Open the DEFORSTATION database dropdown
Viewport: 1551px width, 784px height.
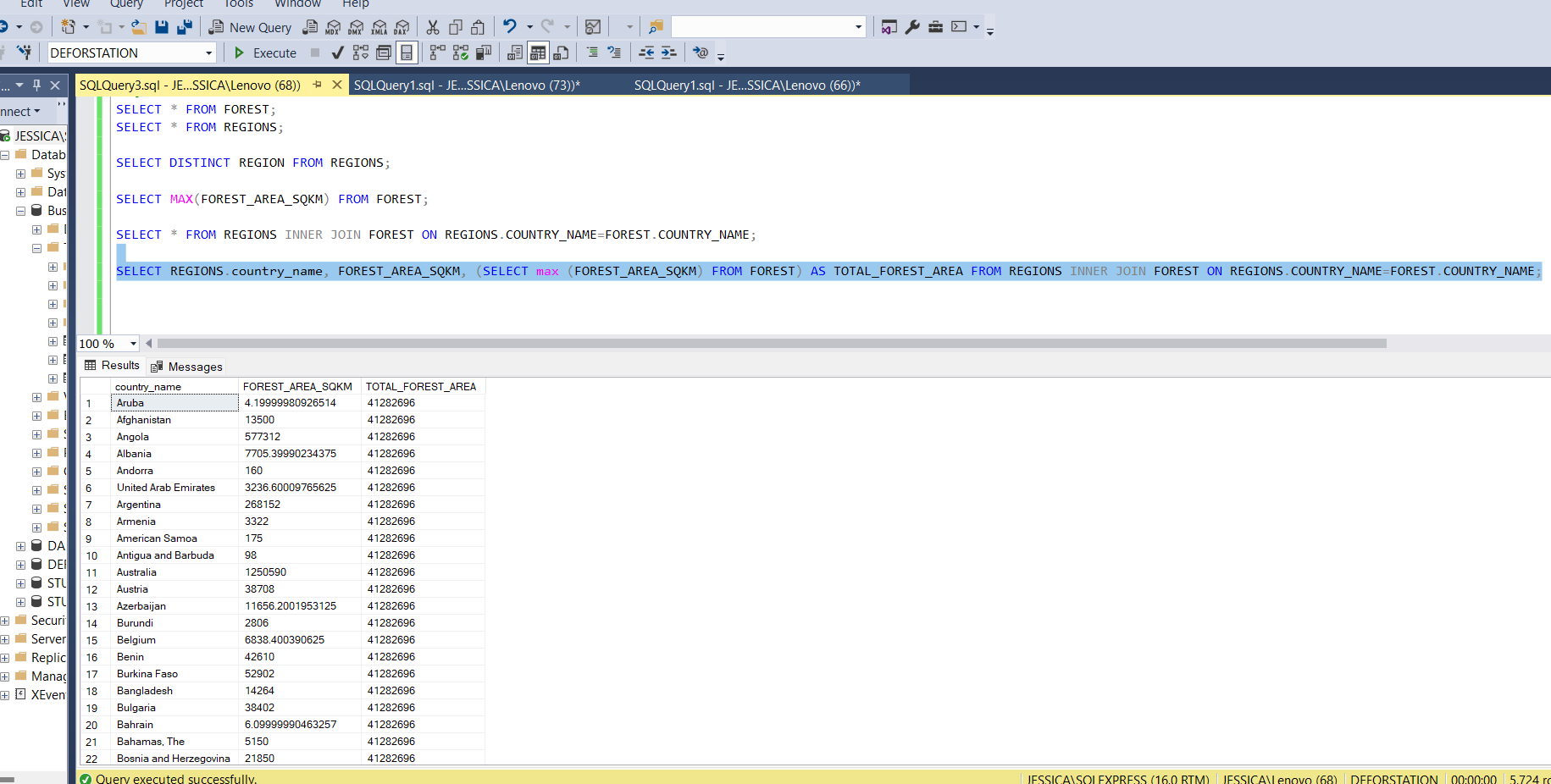point(208,52)
